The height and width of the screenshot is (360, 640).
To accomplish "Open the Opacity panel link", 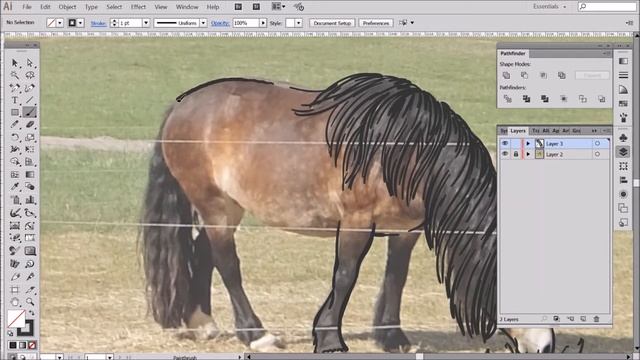I will (x=220, y=23).
